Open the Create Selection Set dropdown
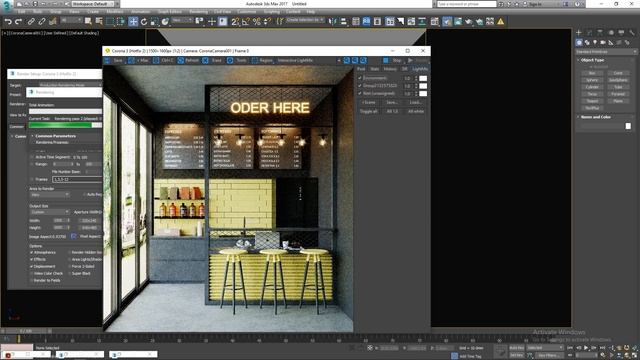This screenshot has height=360, width=640. tap(306, 20)
